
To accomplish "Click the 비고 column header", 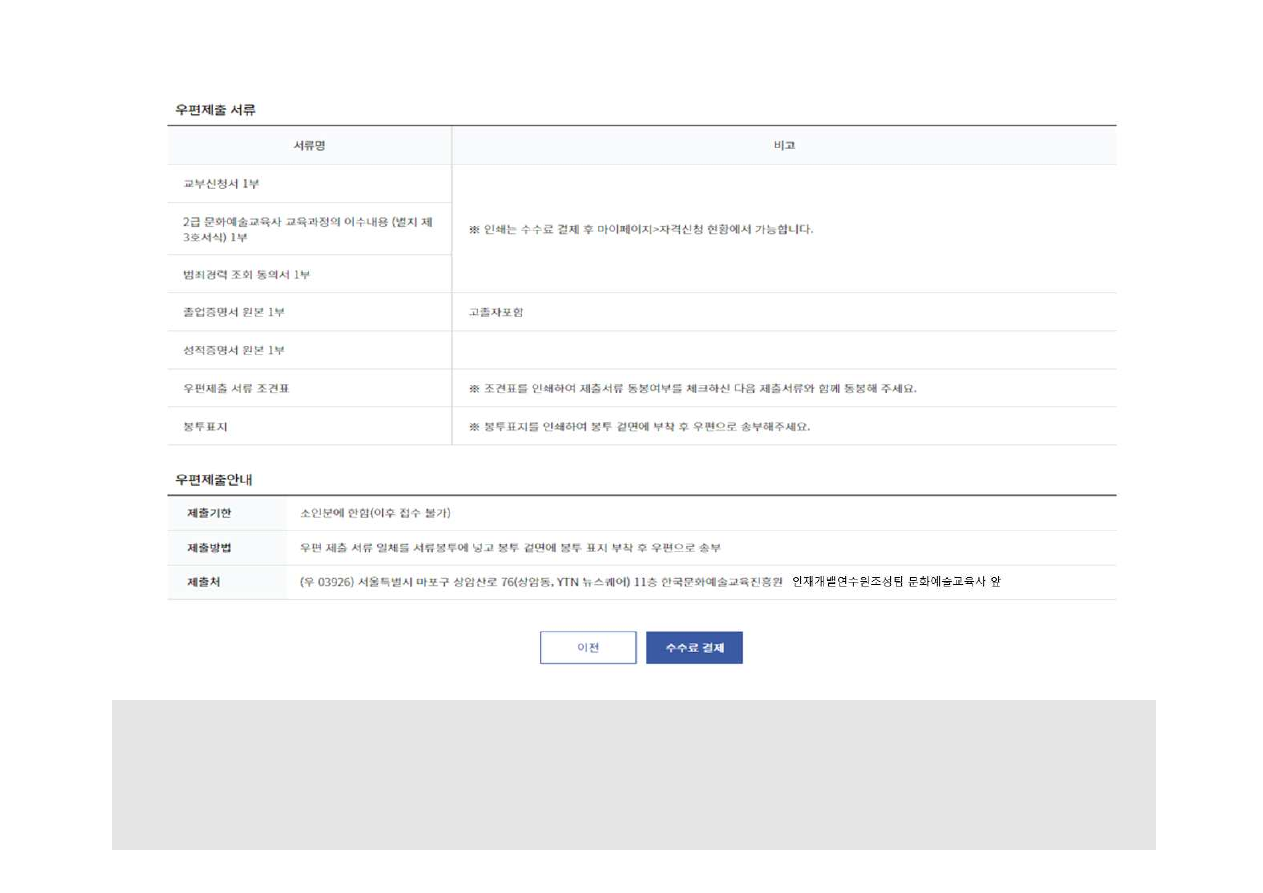I will pos(784,146).
